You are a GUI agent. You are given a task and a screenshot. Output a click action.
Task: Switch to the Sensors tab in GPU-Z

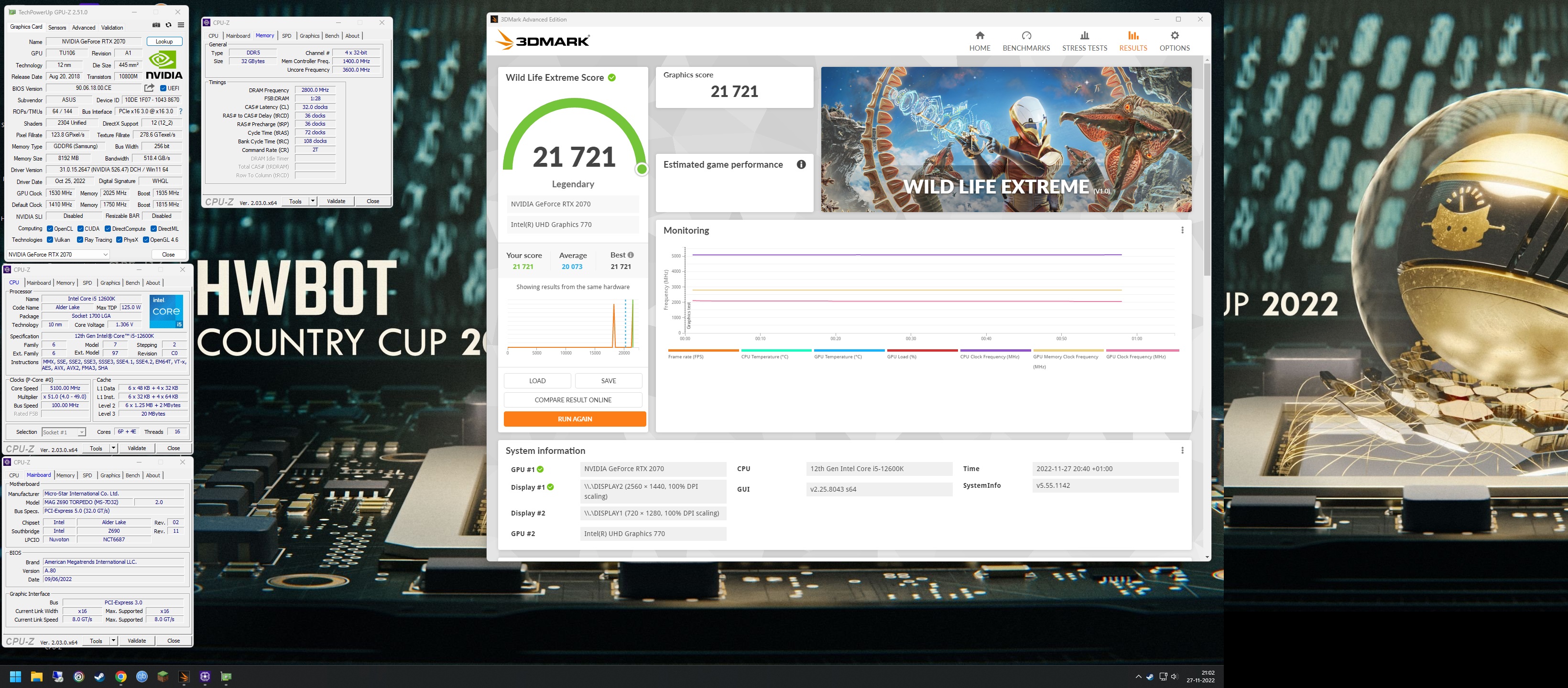[57, 27]
